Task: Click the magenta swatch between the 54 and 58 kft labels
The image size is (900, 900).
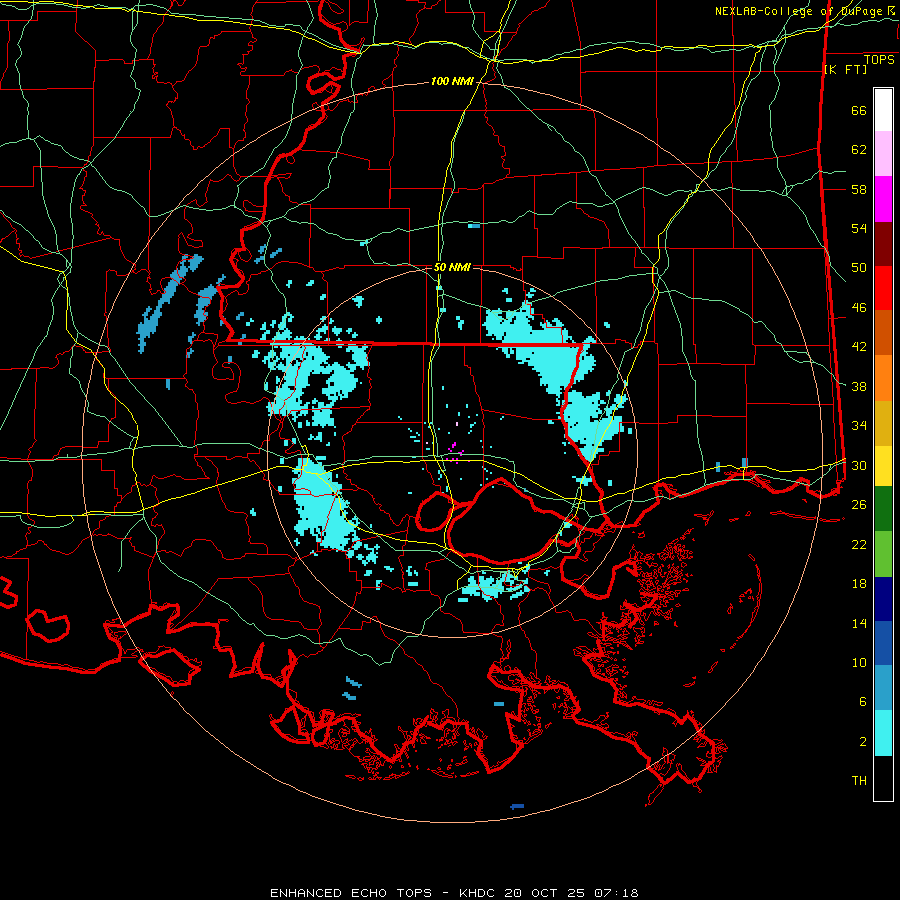Action: [883, 199]
